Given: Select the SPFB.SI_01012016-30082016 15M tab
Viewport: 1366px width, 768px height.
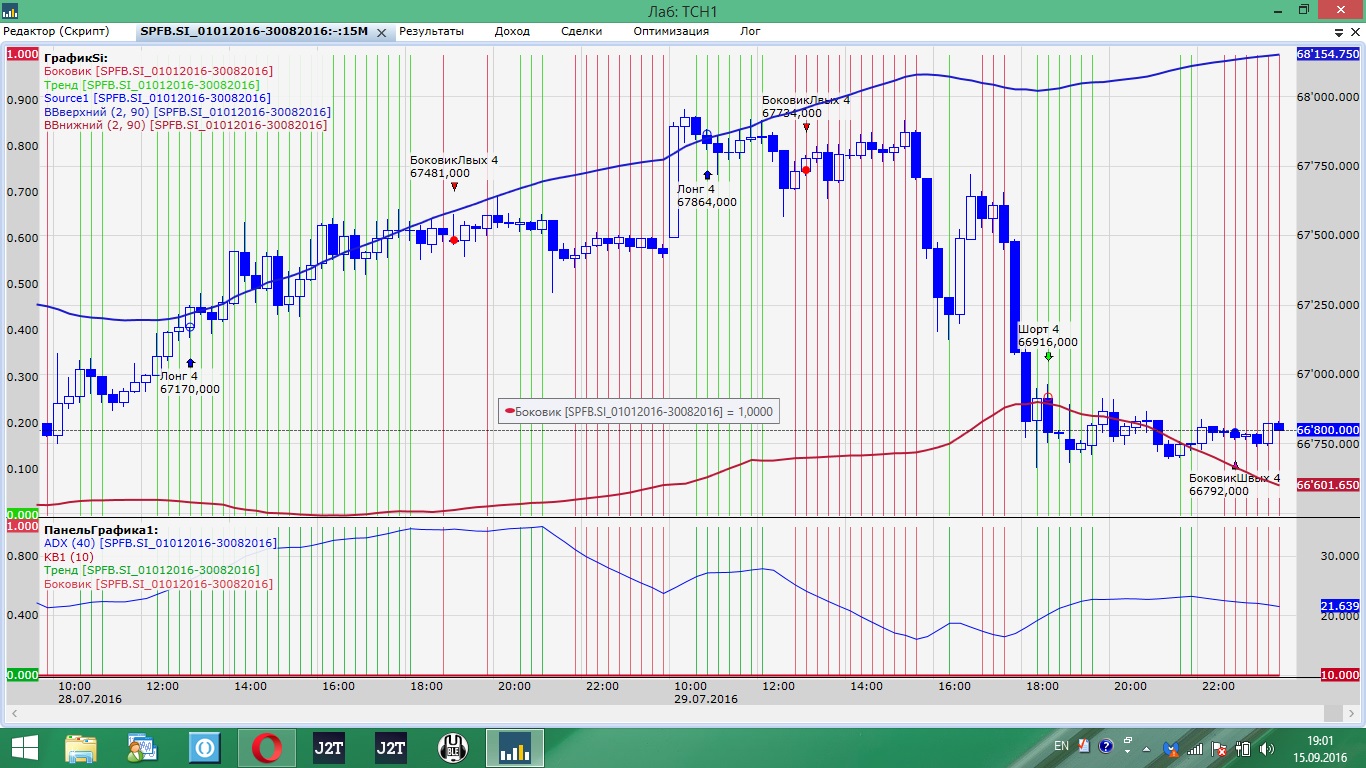Looking at the screenshot, I should 254,32.
